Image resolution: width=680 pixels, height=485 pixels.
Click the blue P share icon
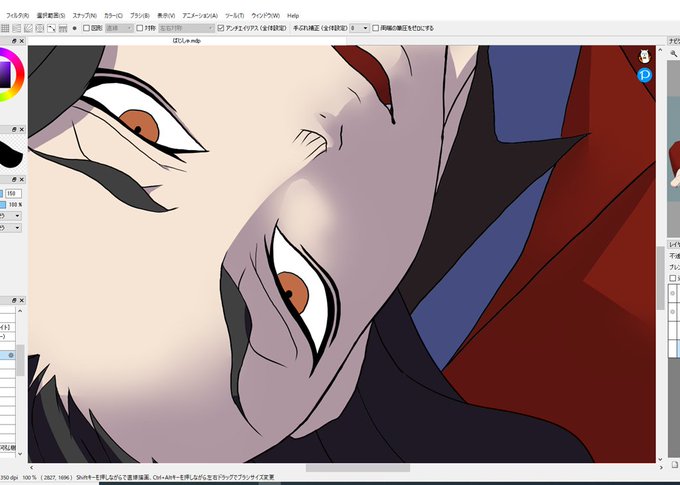(x=644, y=75)
